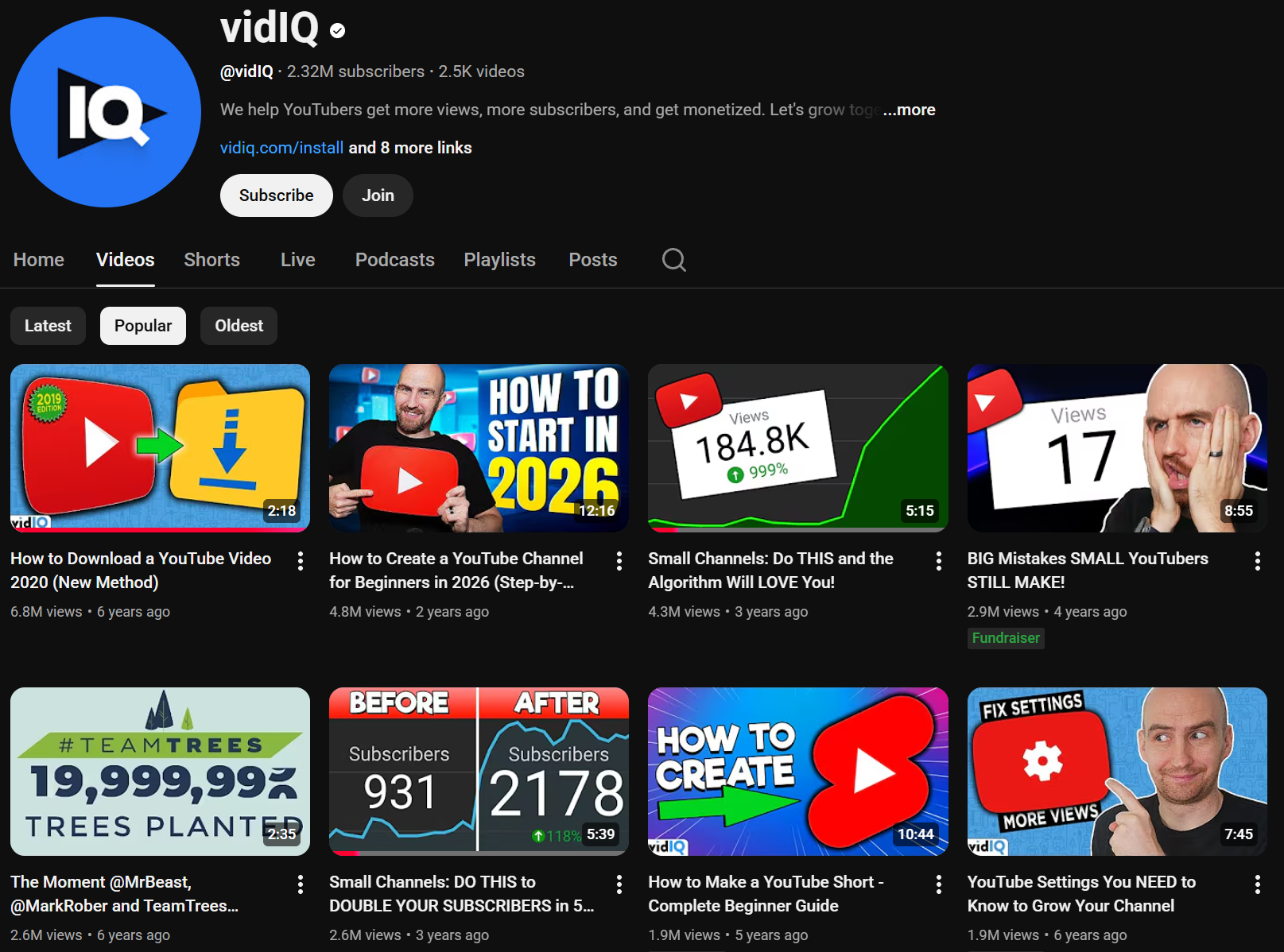
Task: Click the Fundraiser badge
Action: pos(1005,637)
